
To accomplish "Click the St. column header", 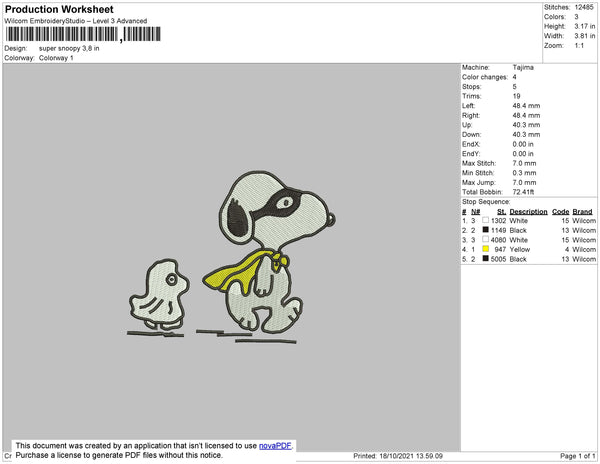I will pos(501,212).
